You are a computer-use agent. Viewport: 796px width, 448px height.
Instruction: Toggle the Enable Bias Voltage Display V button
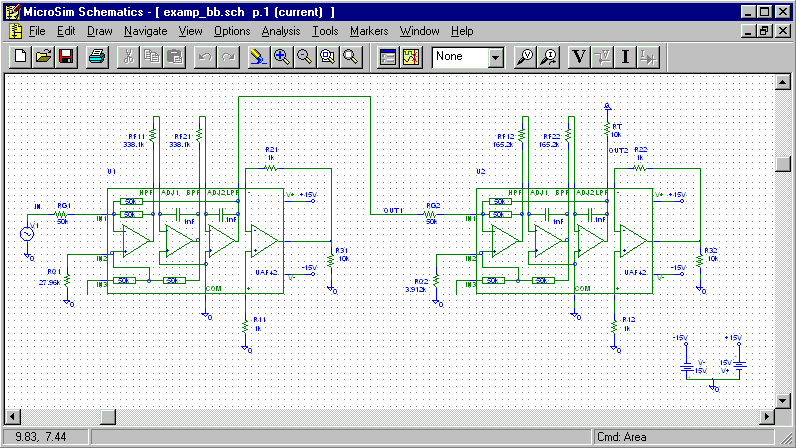click(x=578, y=57)
